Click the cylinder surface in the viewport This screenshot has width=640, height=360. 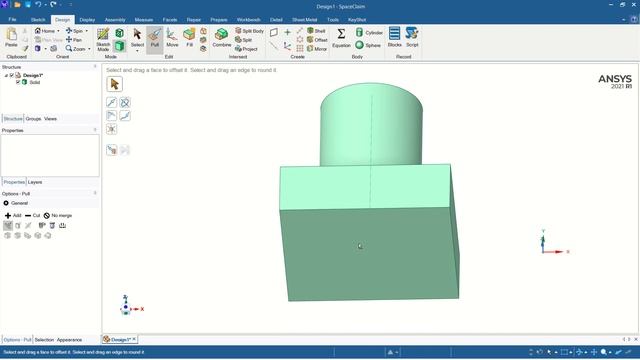coord(371,124)
